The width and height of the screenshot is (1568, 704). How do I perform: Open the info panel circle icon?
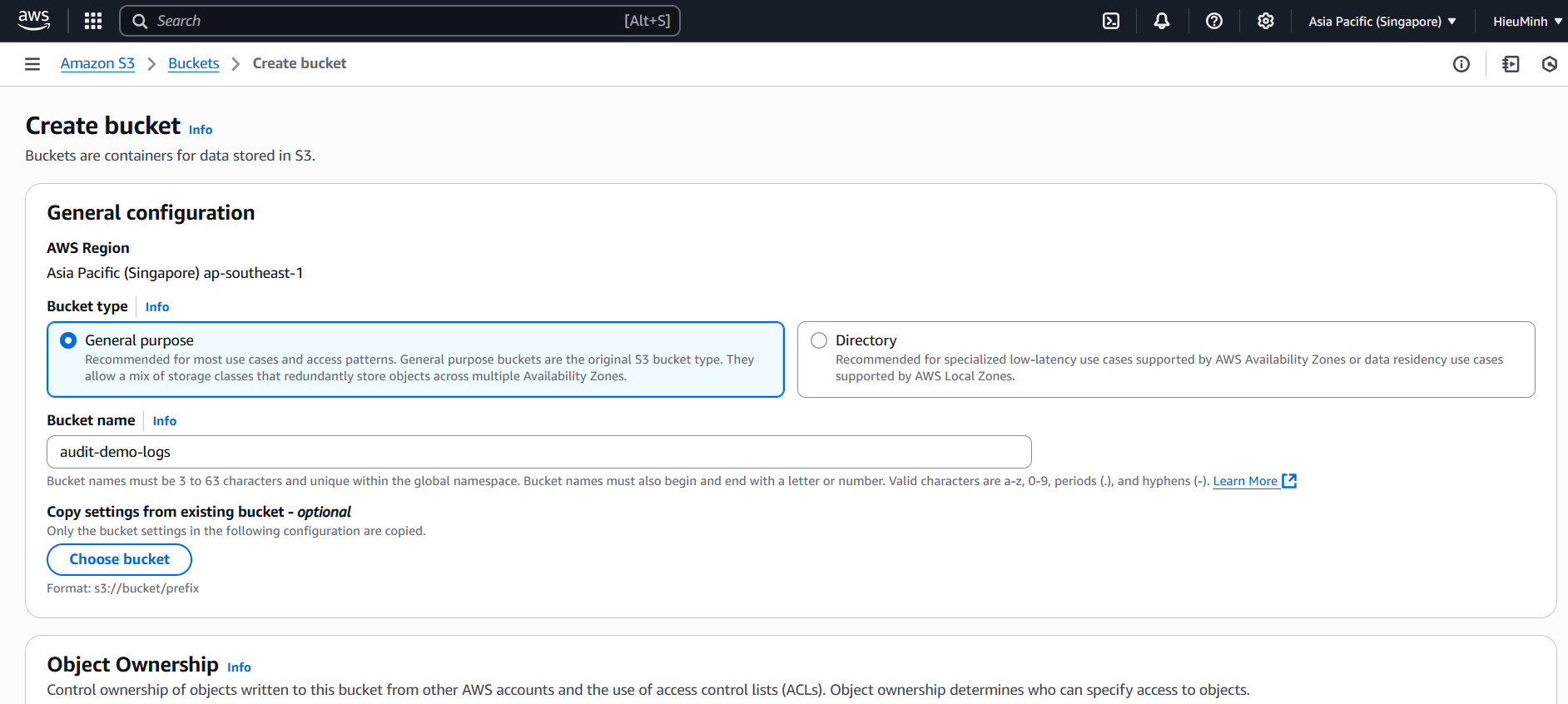point(1461,64)
